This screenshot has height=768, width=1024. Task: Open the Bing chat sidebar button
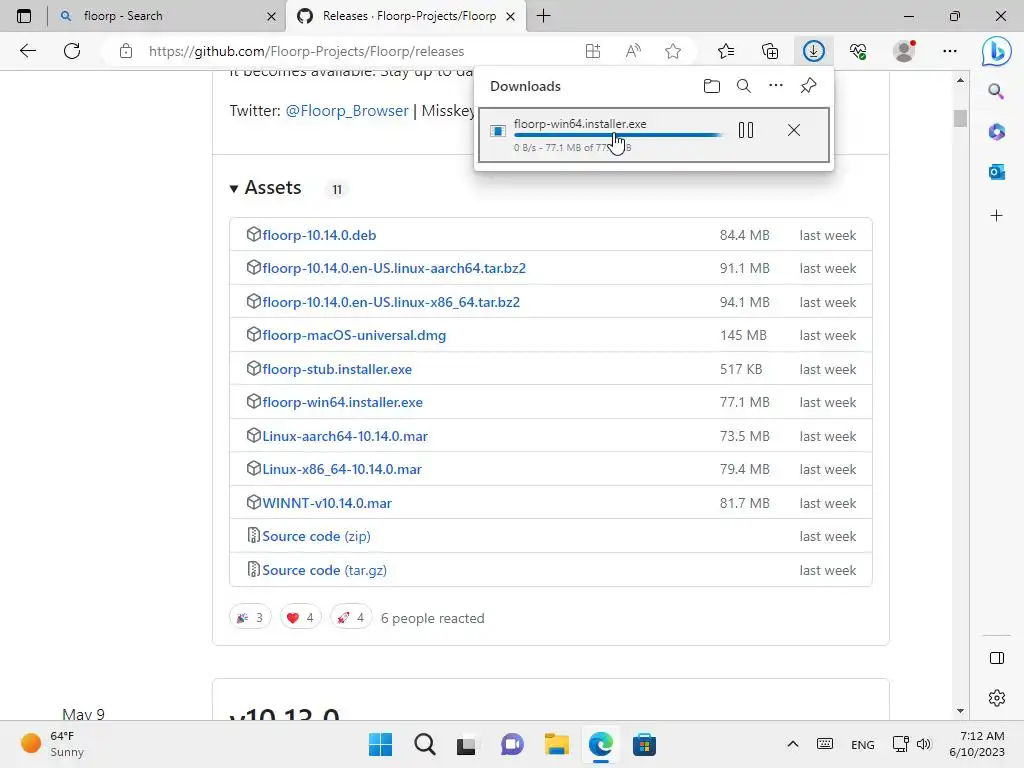coord(997,51)
